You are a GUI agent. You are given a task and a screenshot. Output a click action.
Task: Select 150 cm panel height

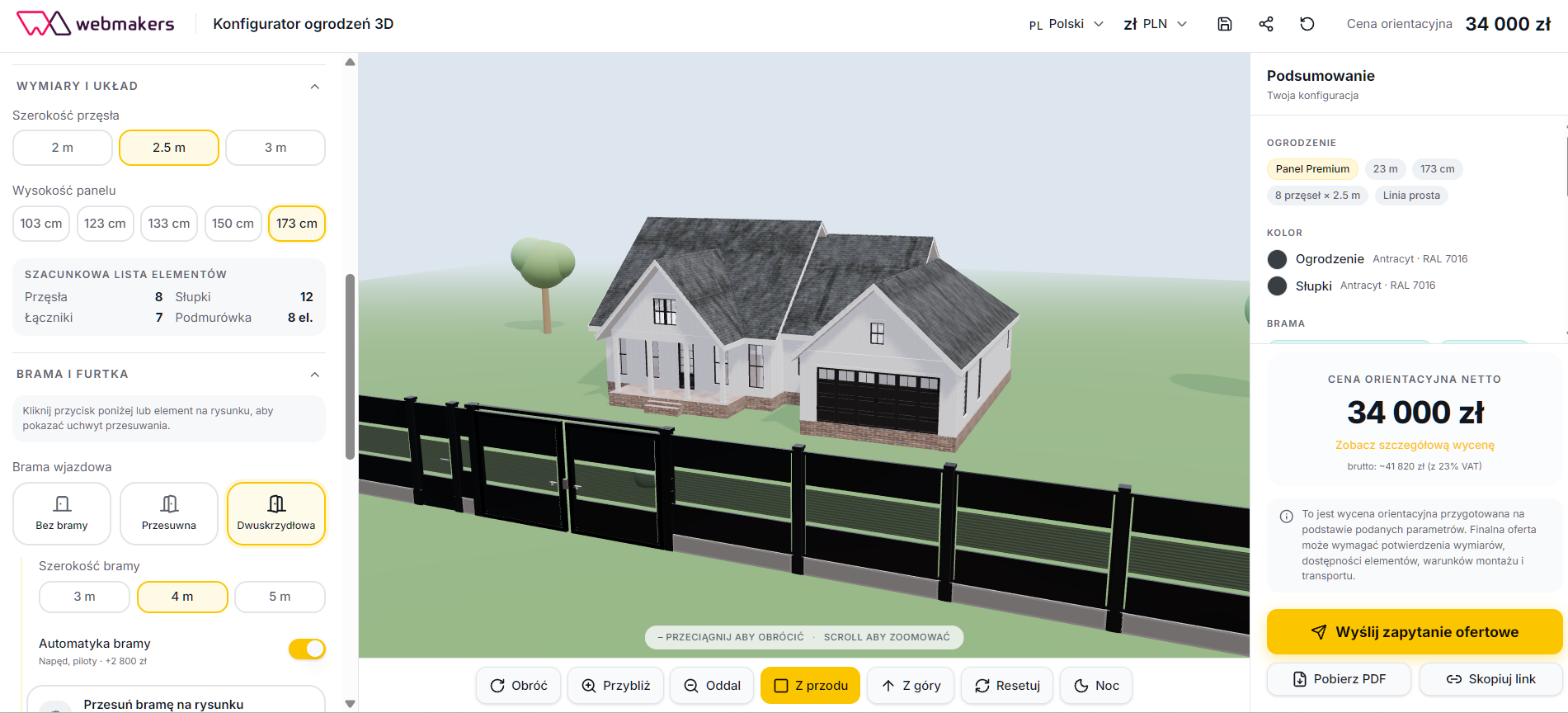click(233, 224)
